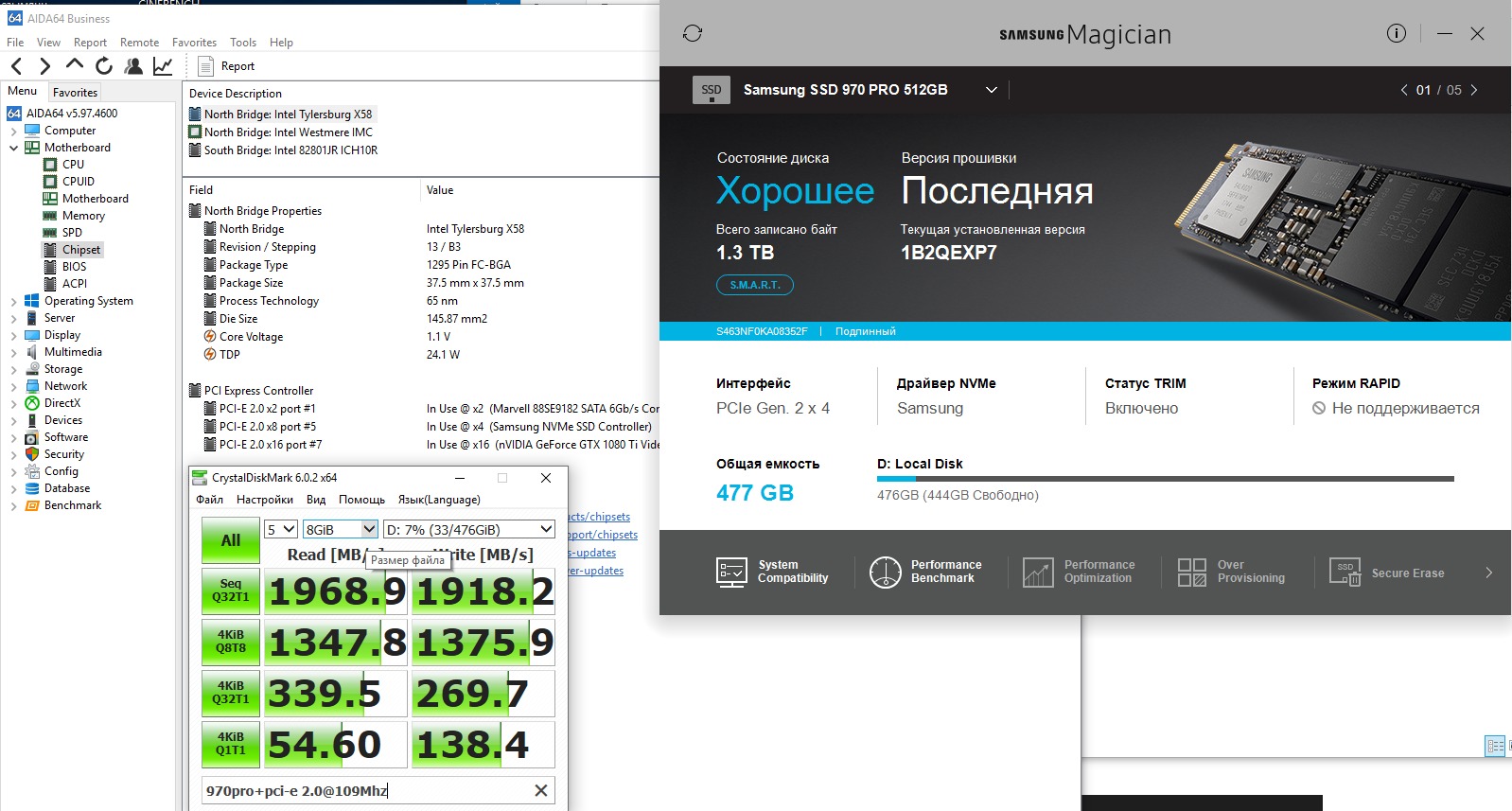
Task: Run All tests in CrystalDiskMark
Action: pos(231,540)
